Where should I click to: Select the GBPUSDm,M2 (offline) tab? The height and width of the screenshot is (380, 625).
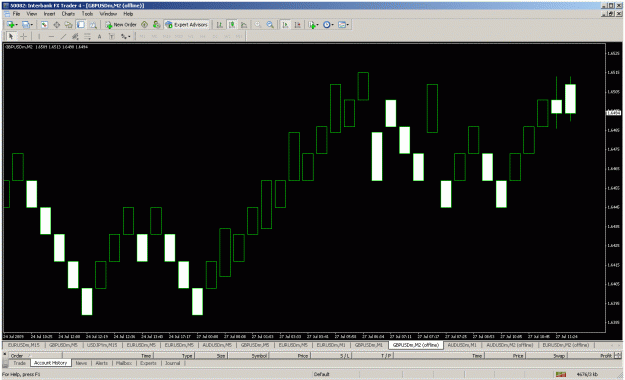pyautogui.click(x=415, y=345)
